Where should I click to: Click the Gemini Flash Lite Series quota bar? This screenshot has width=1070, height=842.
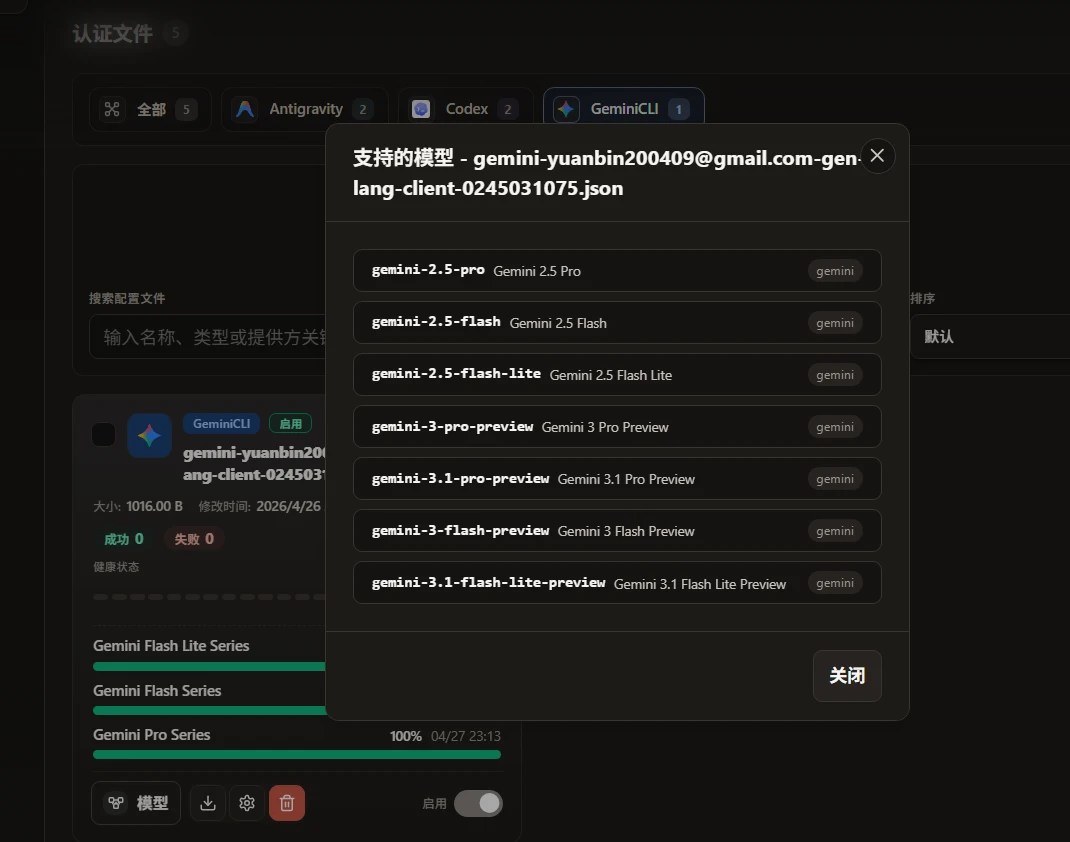209,667
